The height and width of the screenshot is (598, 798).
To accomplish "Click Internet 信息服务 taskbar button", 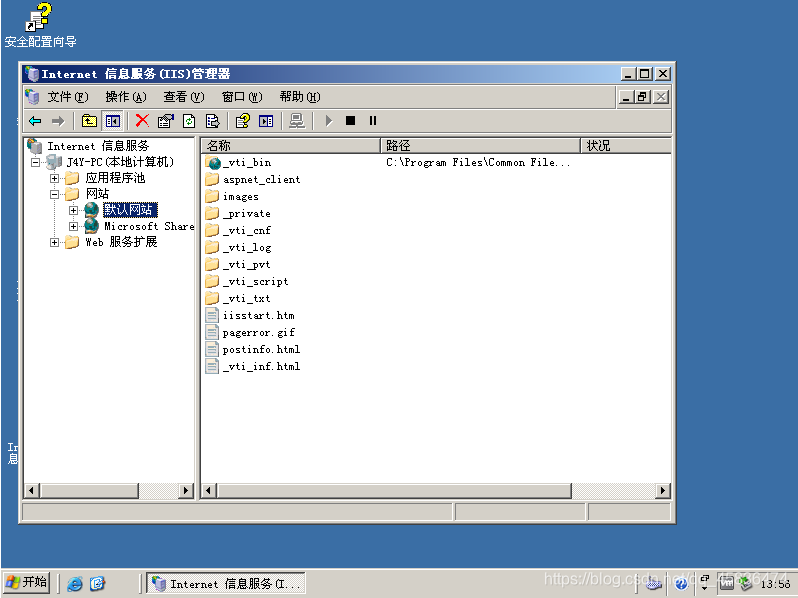I will click(x=226, y=583).
